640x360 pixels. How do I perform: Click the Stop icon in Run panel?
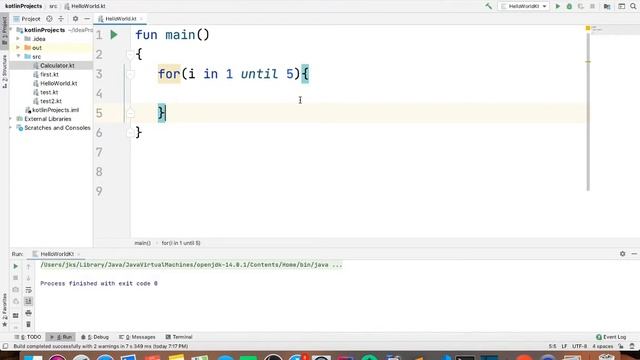(16, 278)
